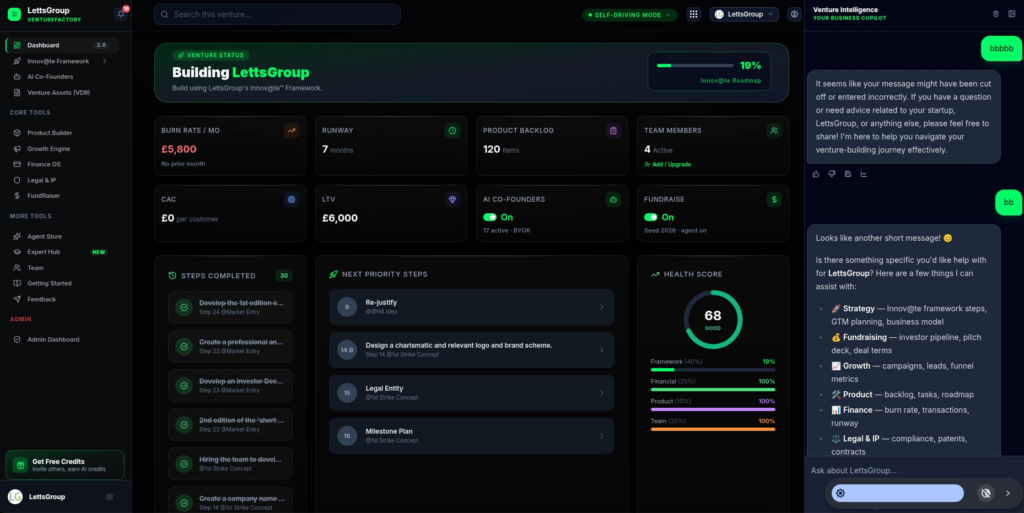
Task: Go to Dashboard in sidebar
Action: click(62, 45)
